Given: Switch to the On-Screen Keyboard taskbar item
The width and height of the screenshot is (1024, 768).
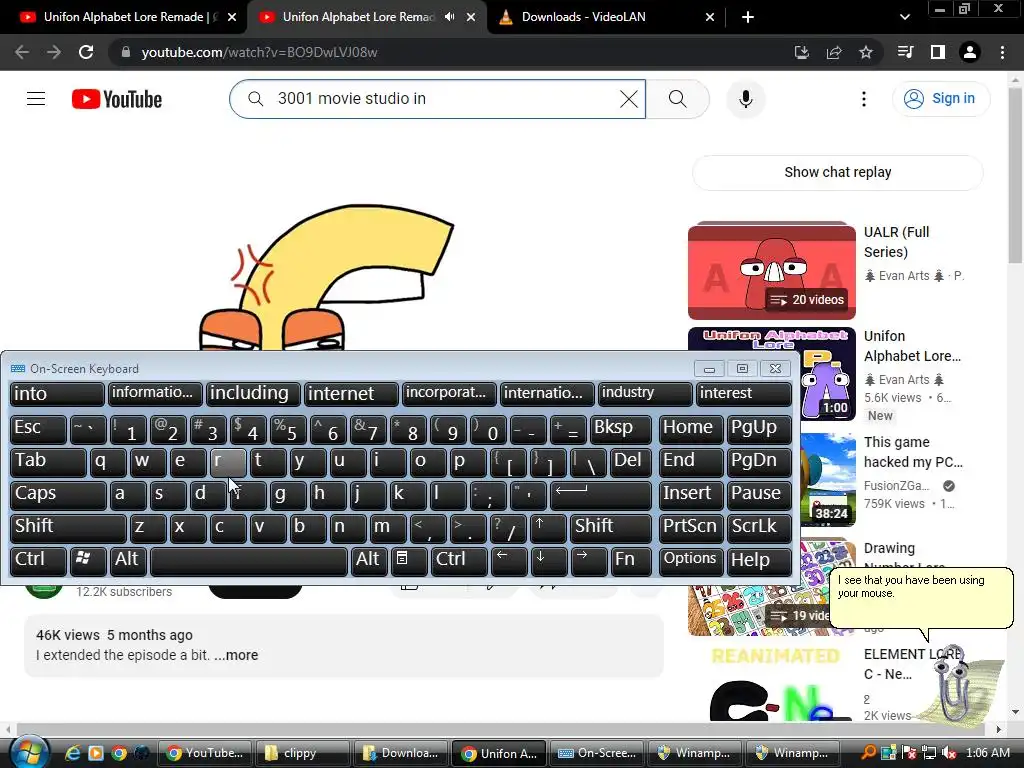Looking at the screenshot, I should point(597,753).
